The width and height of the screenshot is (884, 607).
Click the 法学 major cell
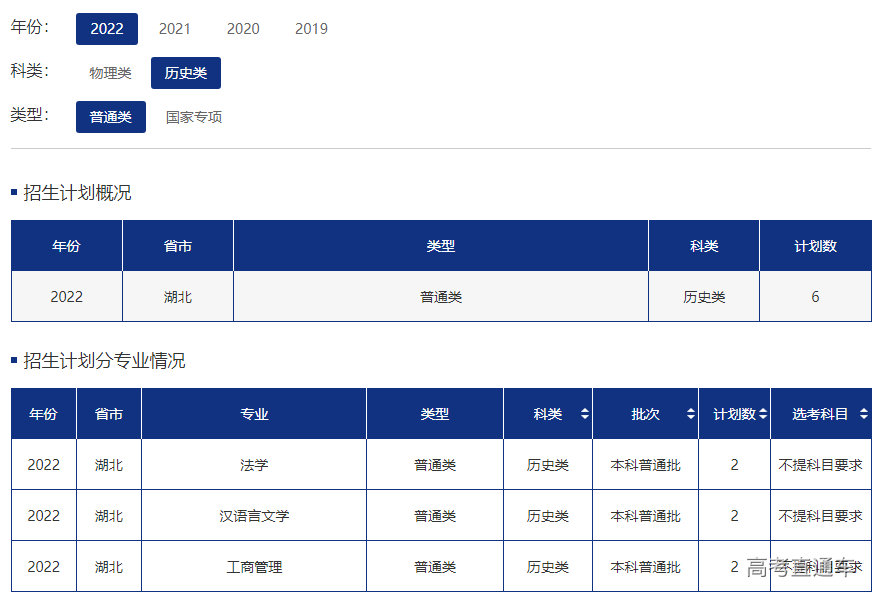pos(254,465)
